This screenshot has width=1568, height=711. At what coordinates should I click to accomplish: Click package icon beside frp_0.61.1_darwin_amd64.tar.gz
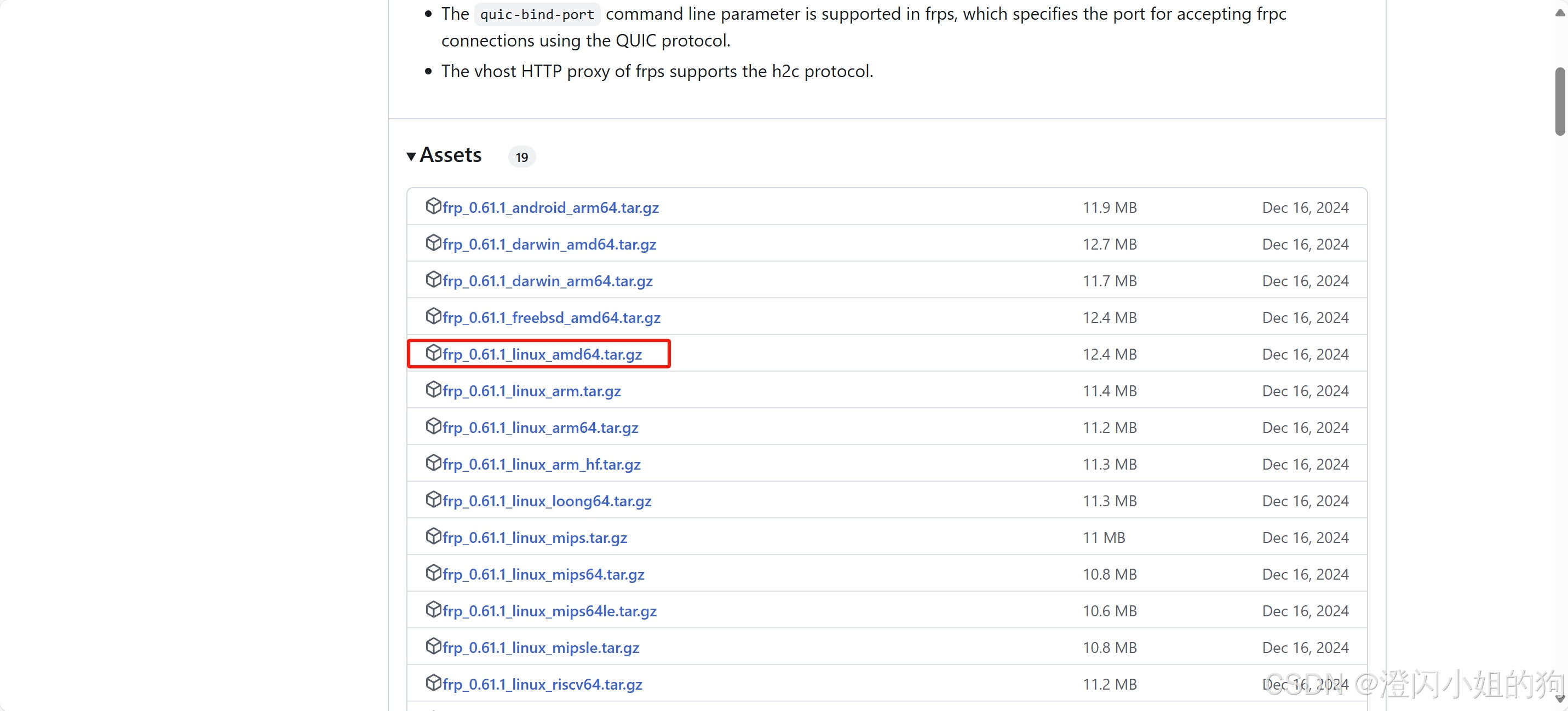pos(433,242)
